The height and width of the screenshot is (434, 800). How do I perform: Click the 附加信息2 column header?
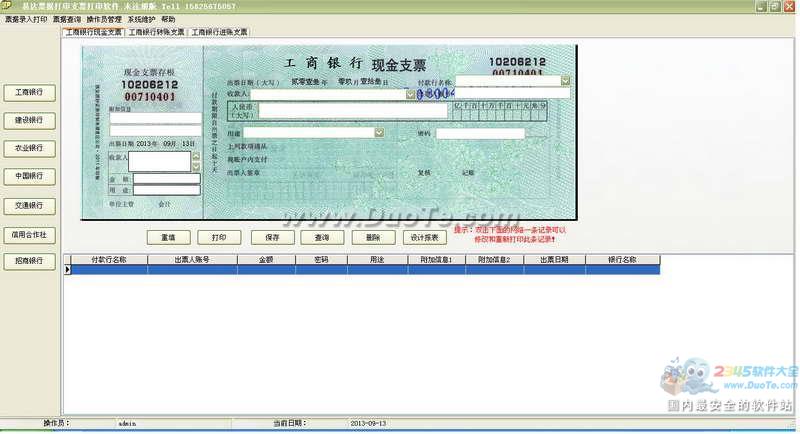(x=494, y=260)
